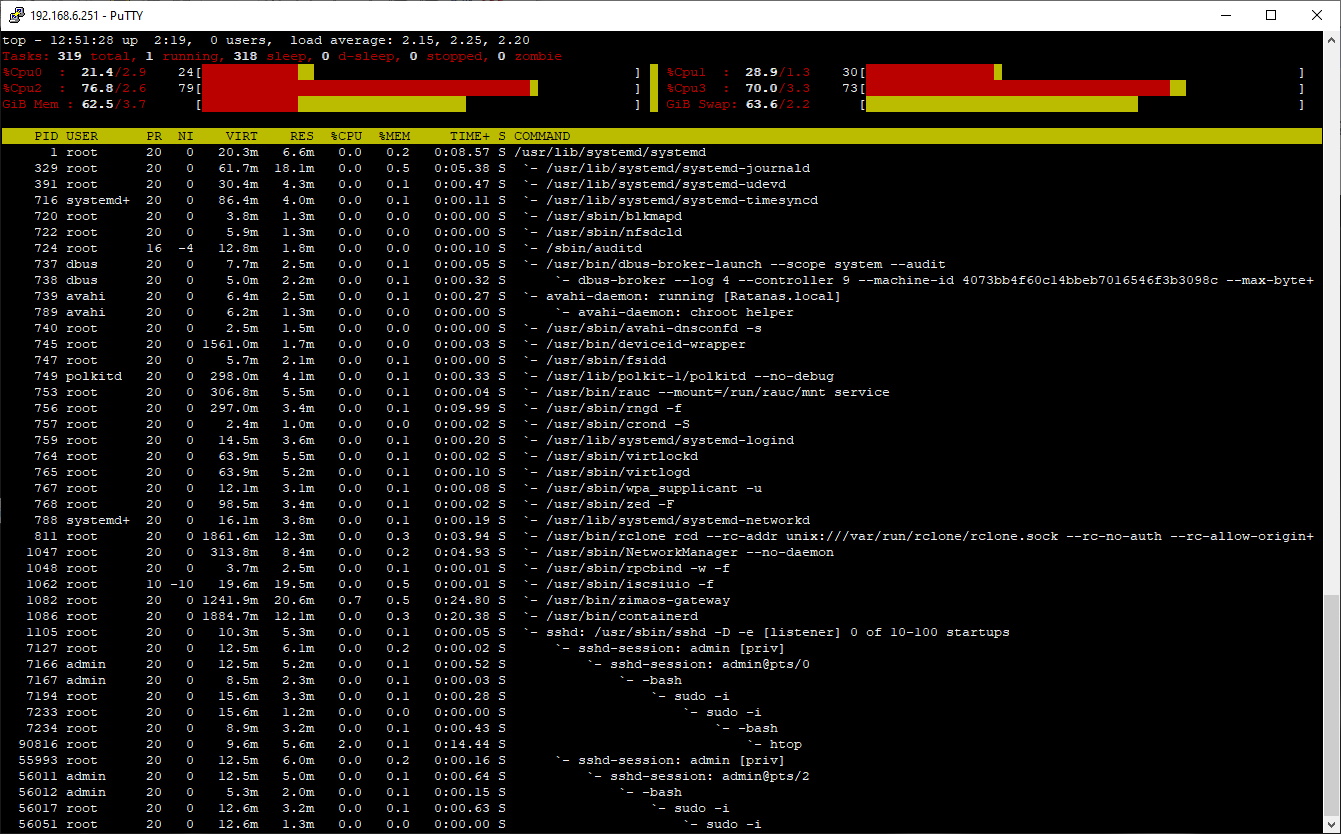
Task: Click the scrollbar down arrow
Action: (1331, 825)
